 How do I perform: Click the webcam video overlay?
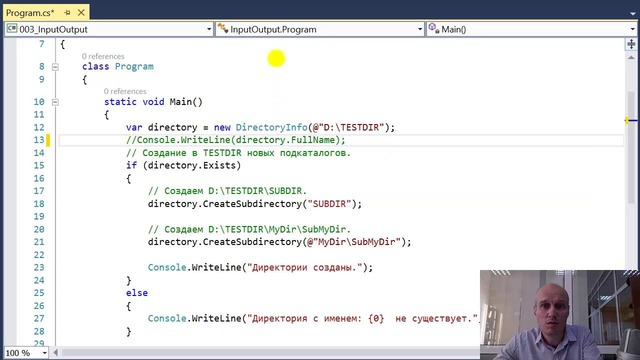point(560,315)
